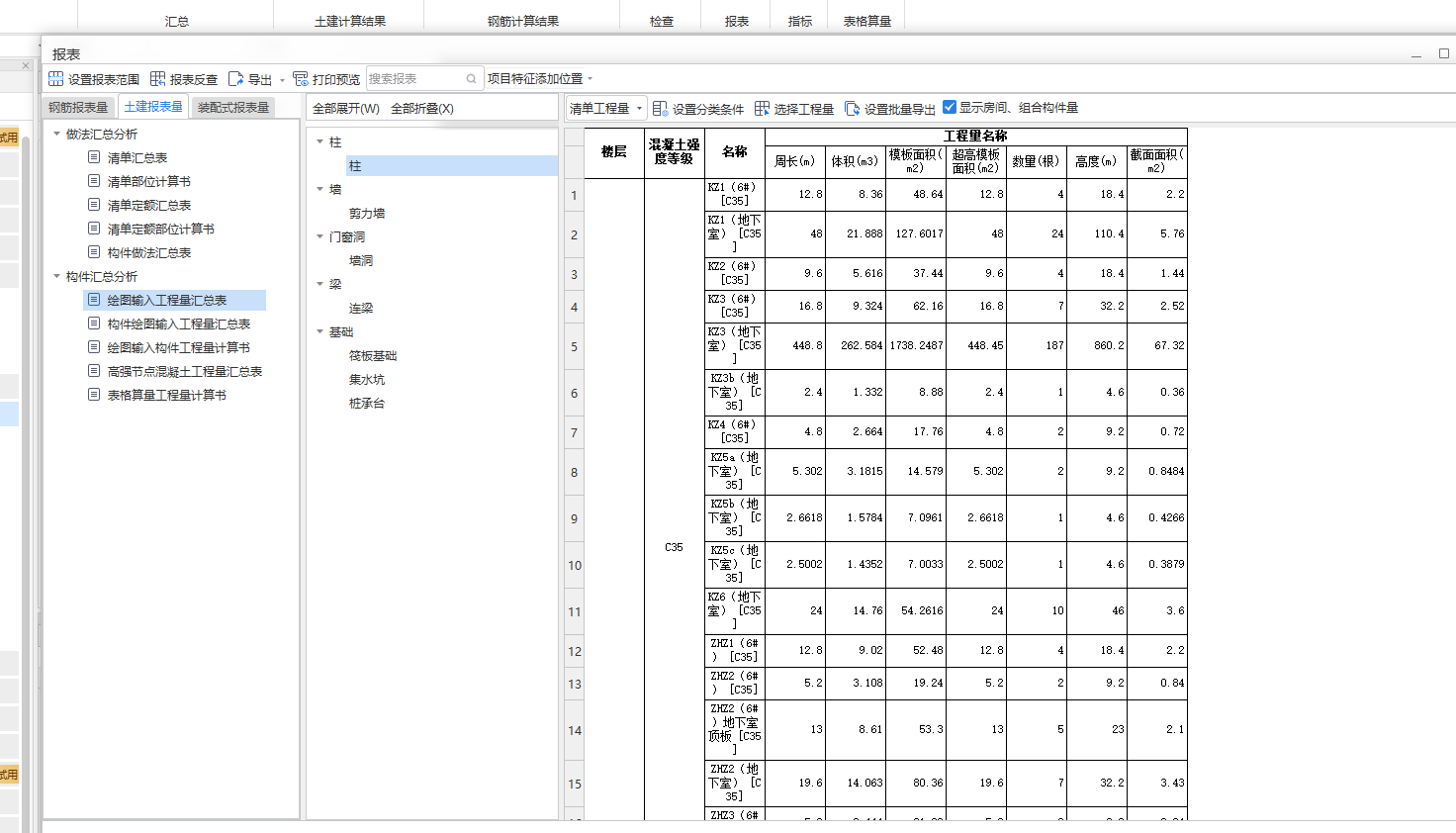Click the 高度(m) column header
Image resolution: width=1456 pixels, height=833 pixels.
[x=1097, y=161]
